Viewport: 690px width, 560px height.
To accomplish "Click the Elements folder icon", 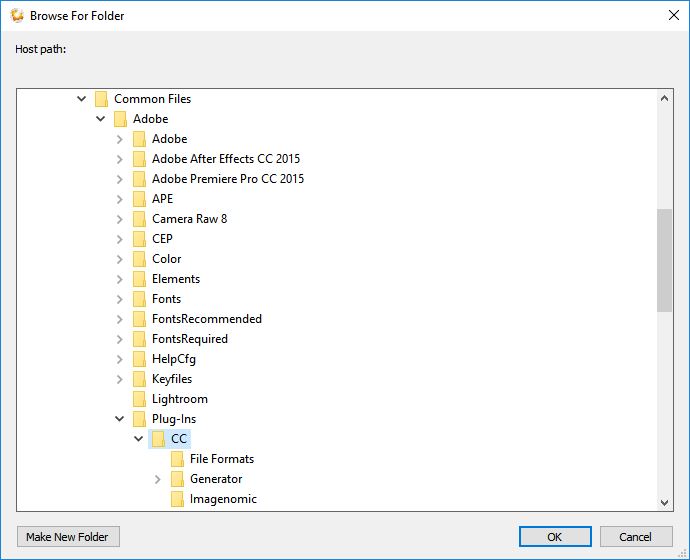I will [139, 279].
